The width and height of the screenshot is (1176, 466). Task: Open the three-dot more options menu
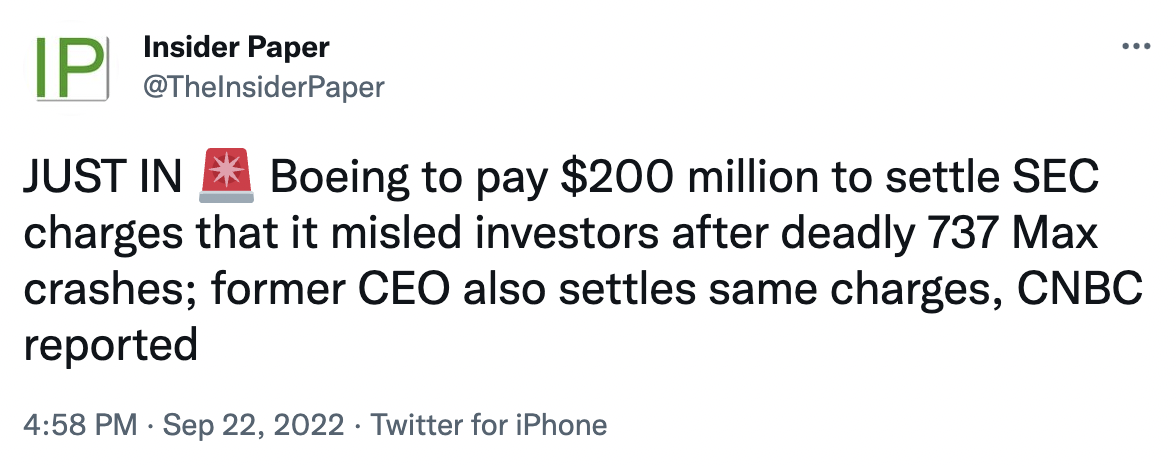click(x=1138, y=47)
